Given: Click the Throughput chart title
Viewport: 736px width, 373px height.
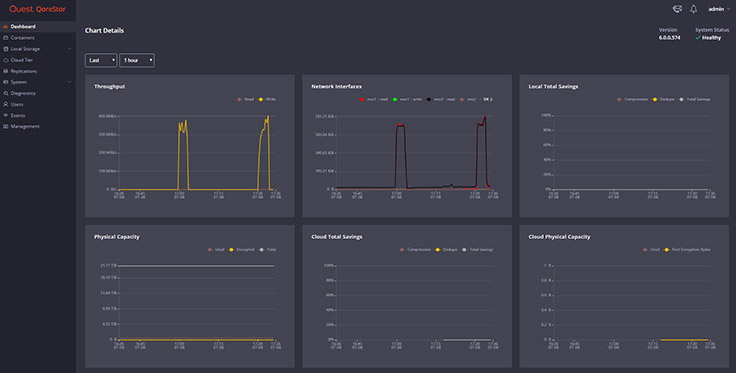Looking at the screenshot, I should 109,86.
